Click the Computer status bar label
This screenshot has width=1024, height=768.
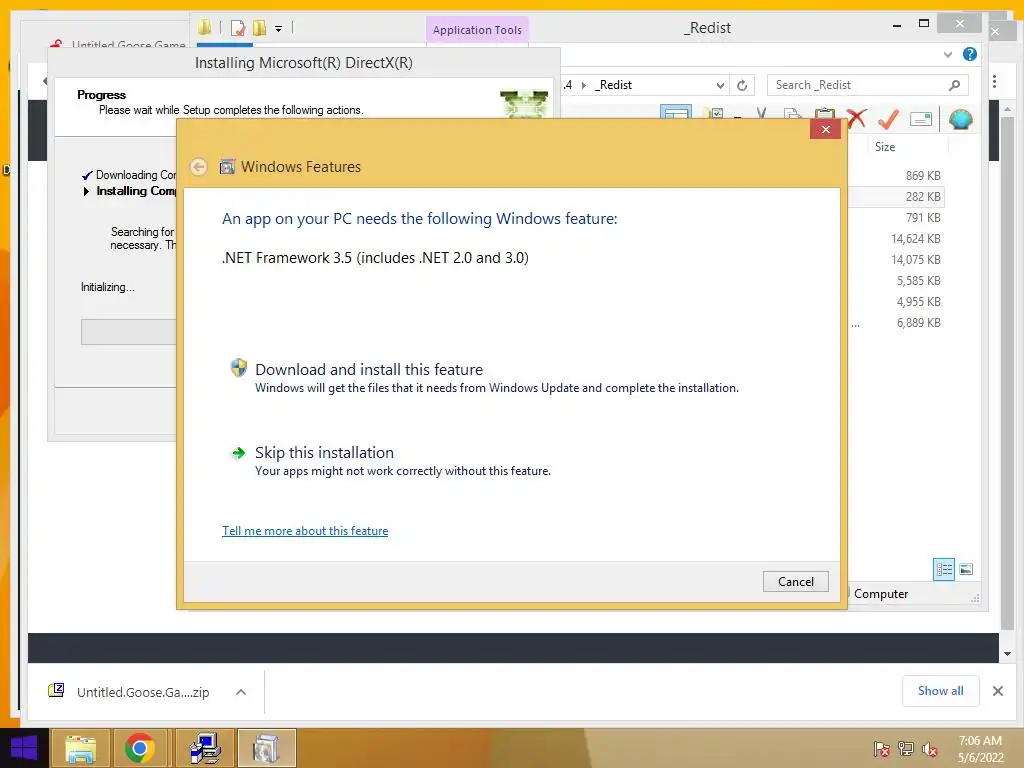(x=880, y=594)
